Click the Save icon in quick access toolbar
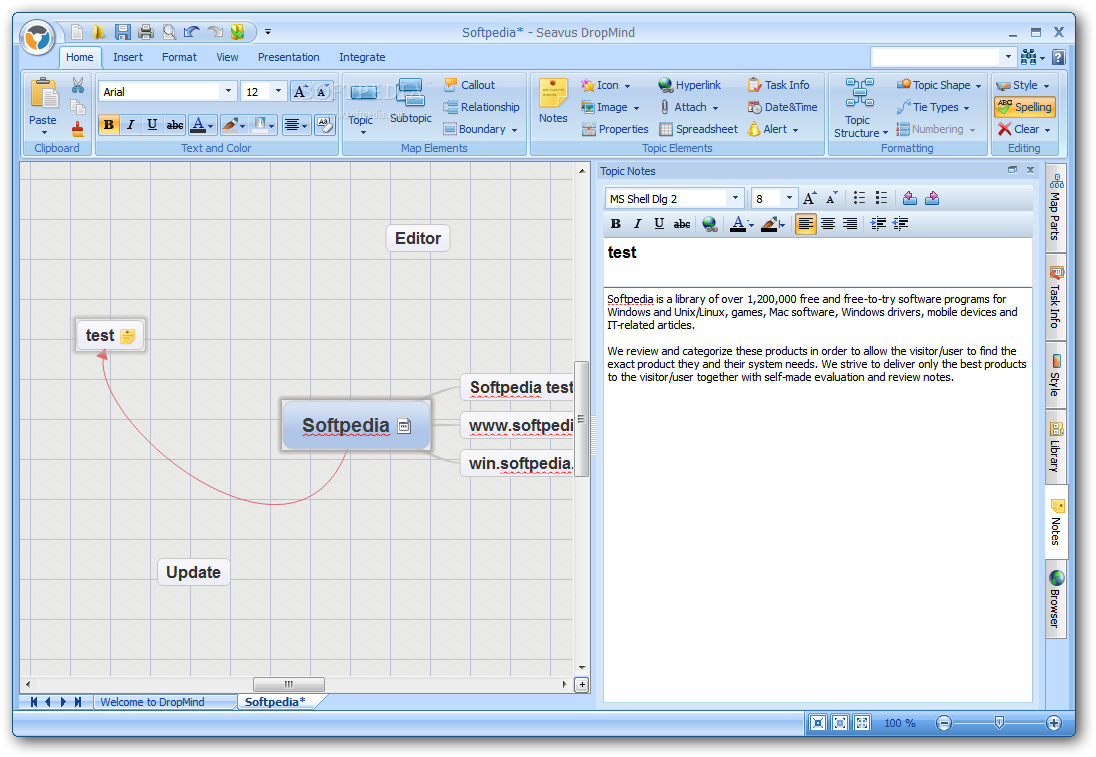 [x=123, y=31]
